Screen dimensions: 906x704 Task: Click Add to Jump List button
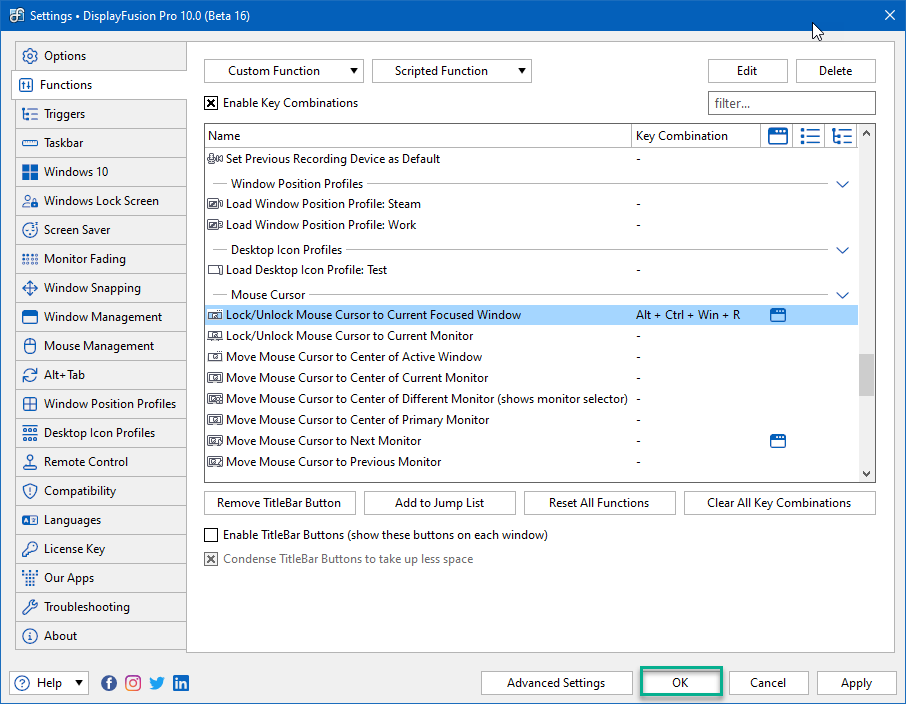(439, 503)
